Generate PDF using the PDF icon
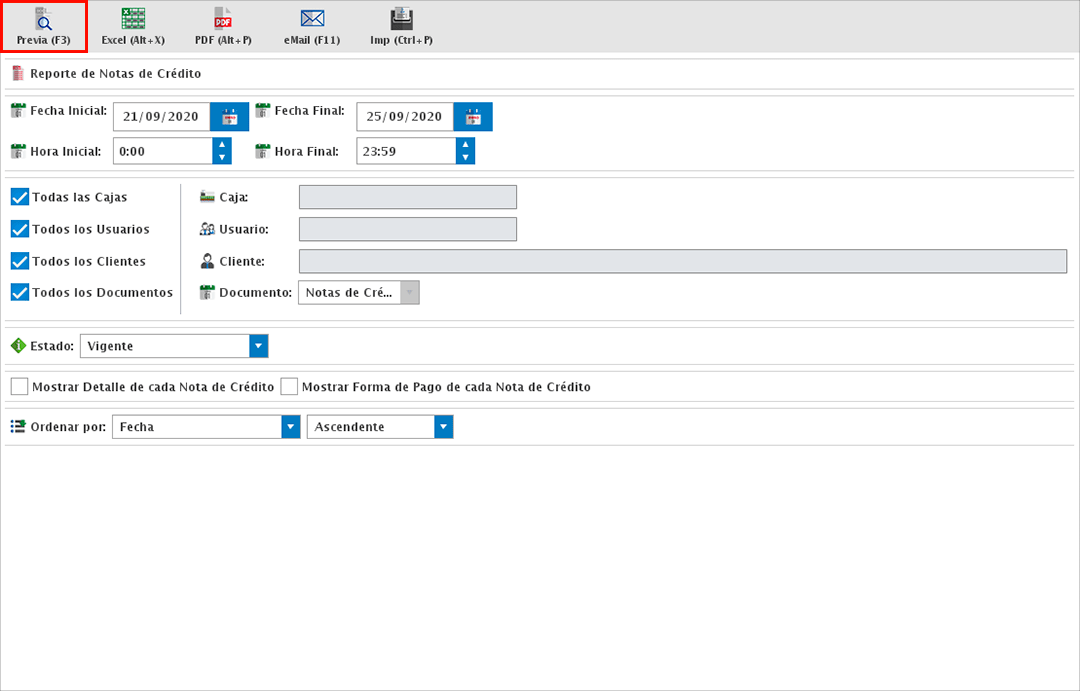The image size is (1080, 691). tap(222, 20)
